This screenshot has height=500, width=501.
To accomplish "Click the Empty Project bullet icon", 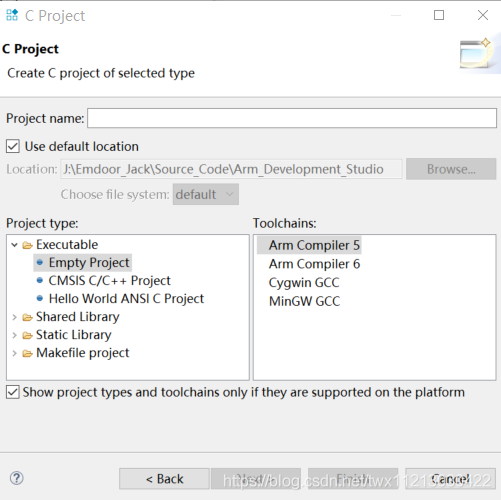I will pyautogui.click(x=40, y=263).
